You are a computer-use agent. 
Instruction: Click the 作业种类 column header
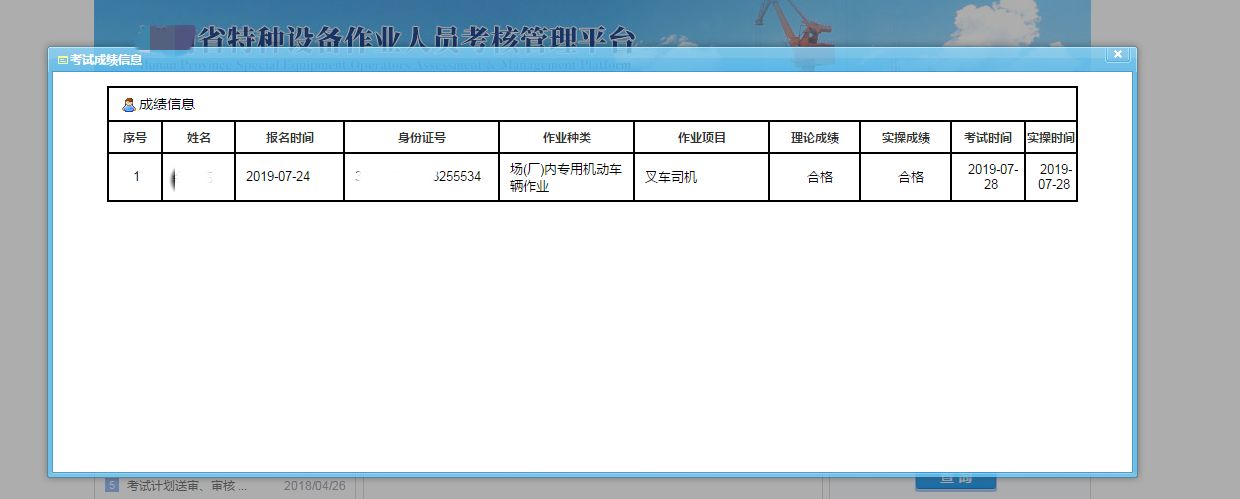[x=567, y=138]
